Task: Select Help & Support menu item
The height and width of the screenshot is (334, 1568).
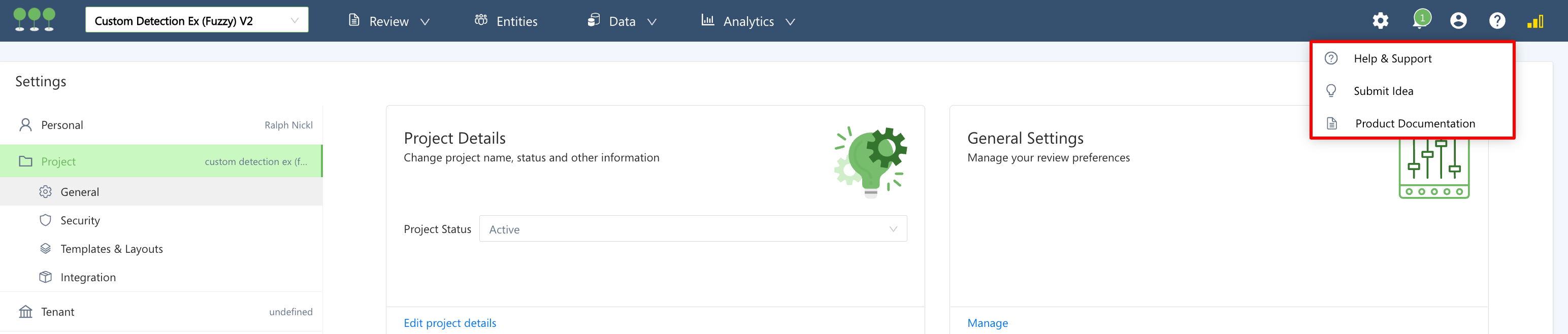Action: click(1392, 59)
